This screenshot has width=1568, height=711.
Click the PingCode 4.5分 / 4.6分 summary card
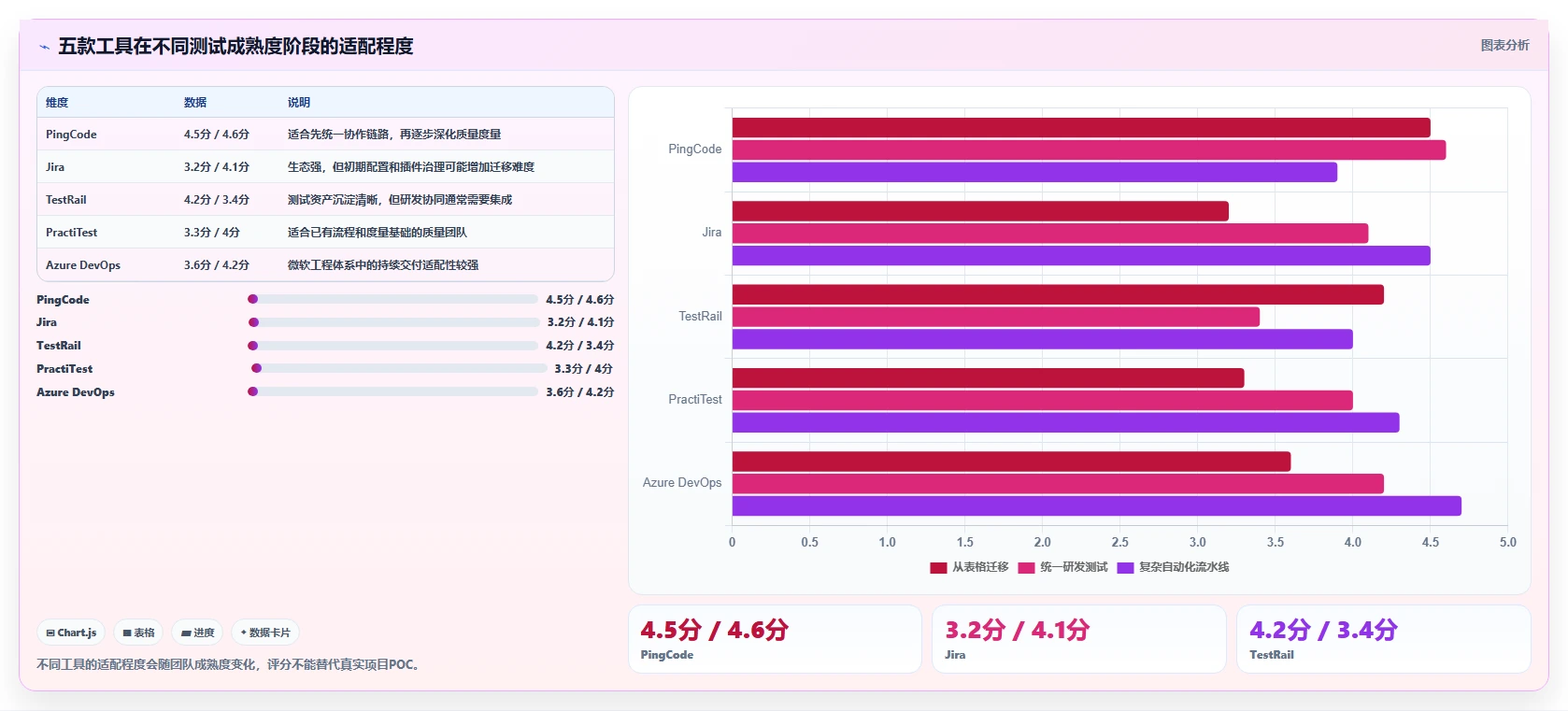(775, 639)
